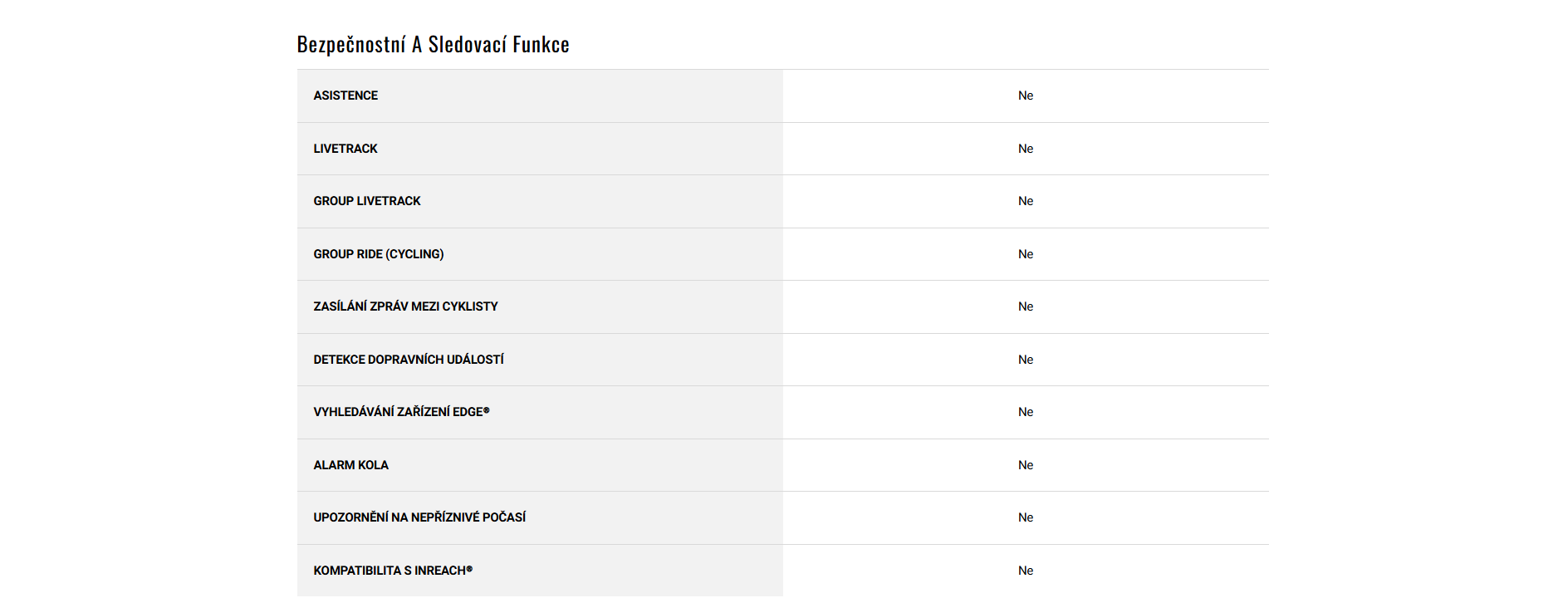Select "Ne" beside Zasílání zpráv mezi cyklisty

[x=1026, y=306]
